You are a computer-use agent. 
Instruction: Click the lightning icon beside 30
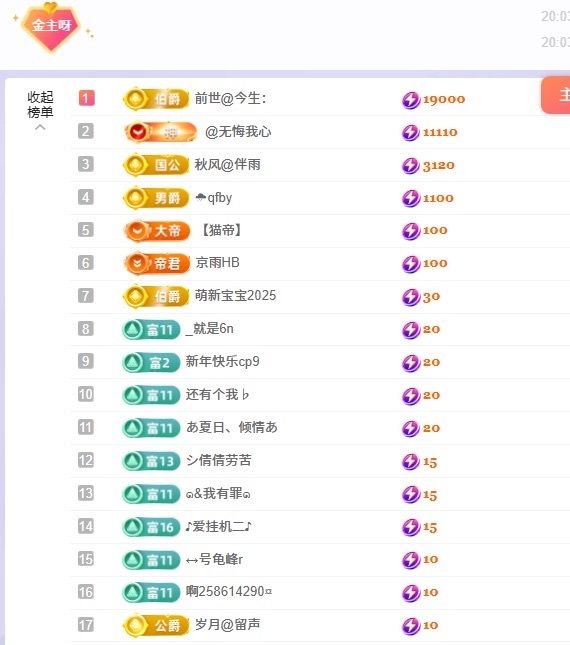tap(410, 297)
